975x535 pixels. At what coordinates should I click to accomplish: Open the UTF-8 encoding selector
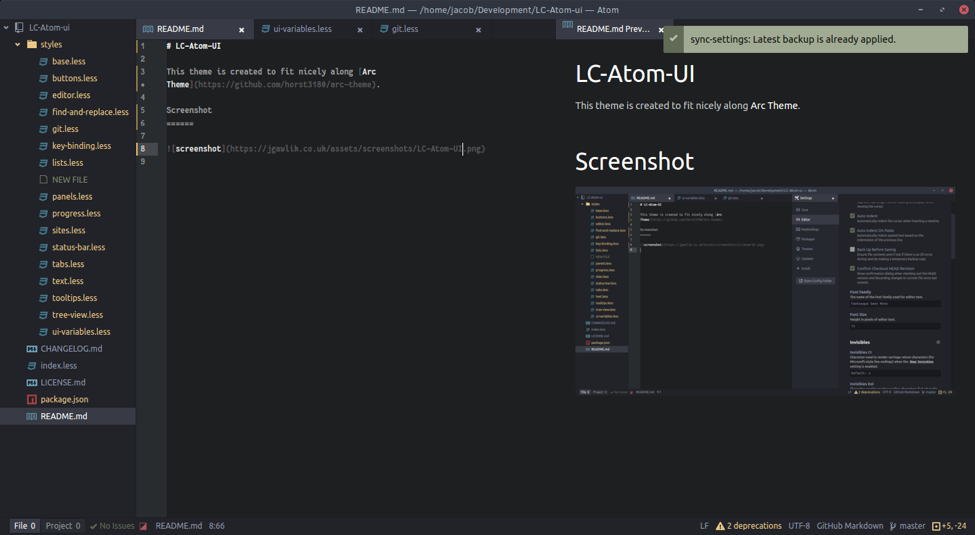pyautogui.click(x=799, y=526)
